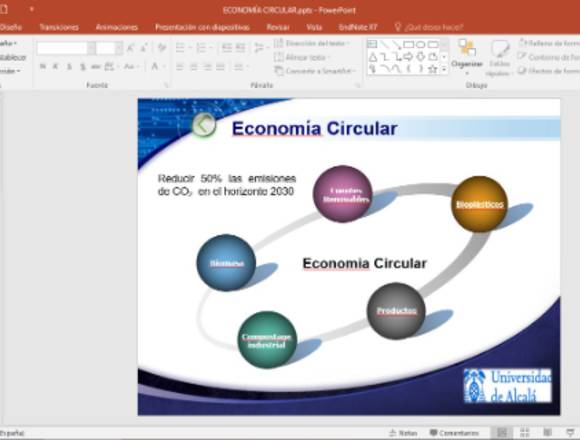The height and width of the screenshot is (440, 580).
Task: Open the font size dropdown
Action: (119, 48)
